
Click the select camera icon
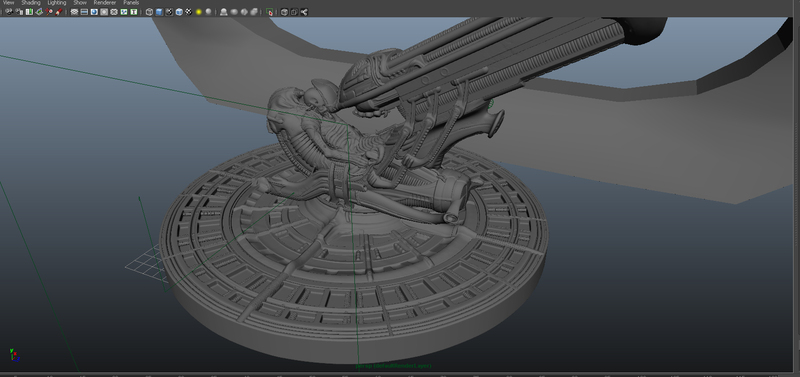click(x=9, y=12)
